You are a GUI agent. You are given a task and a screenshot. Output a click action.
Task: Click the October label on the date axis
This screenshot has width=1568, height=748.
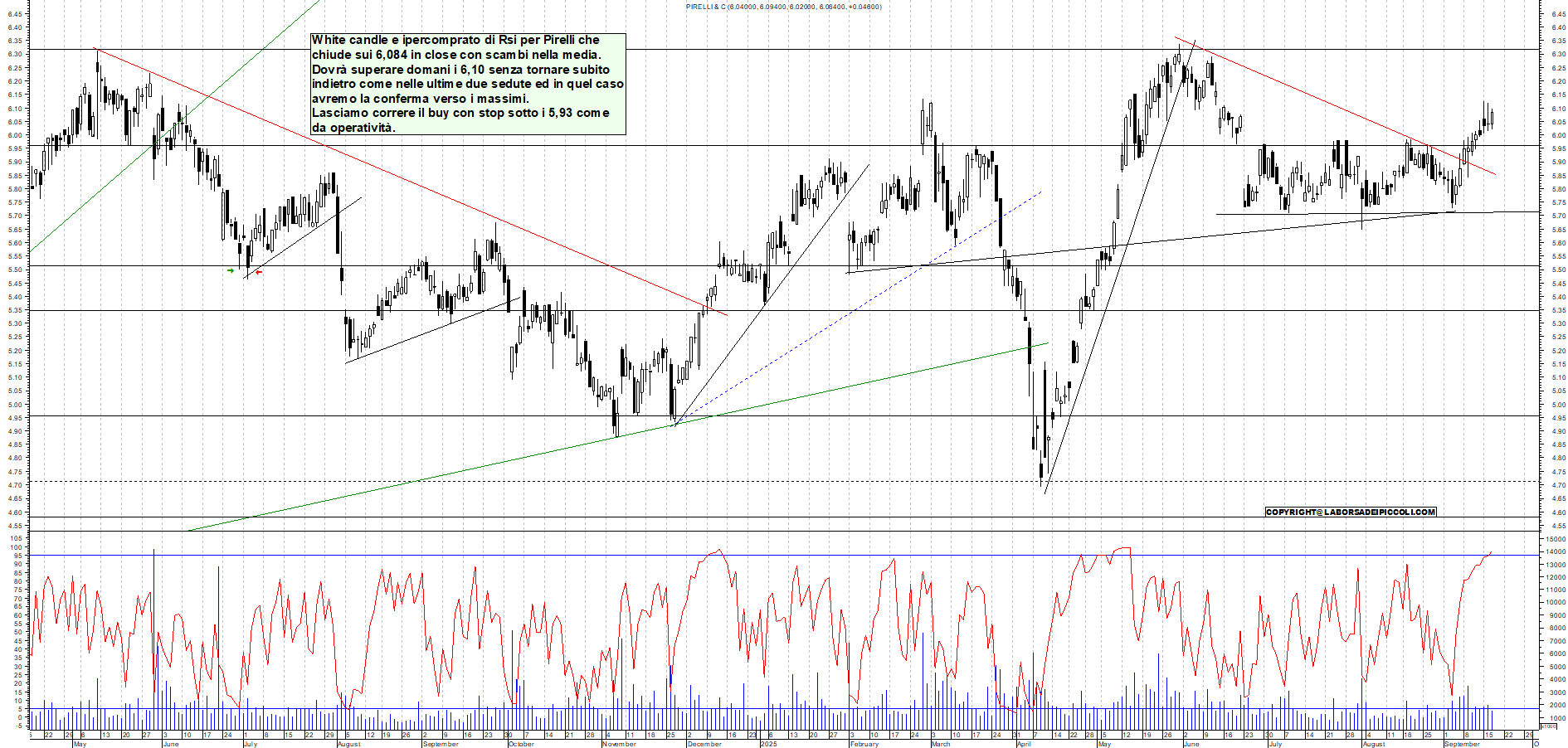pos(521,744)
